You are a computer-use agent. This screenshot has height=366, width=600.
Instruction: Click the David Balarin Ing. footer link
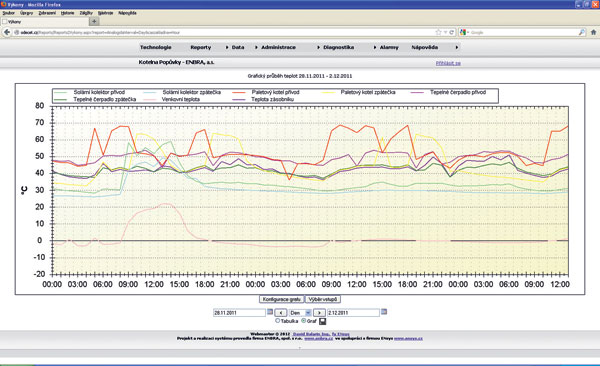pyautogui.click(x=311, y=334)
